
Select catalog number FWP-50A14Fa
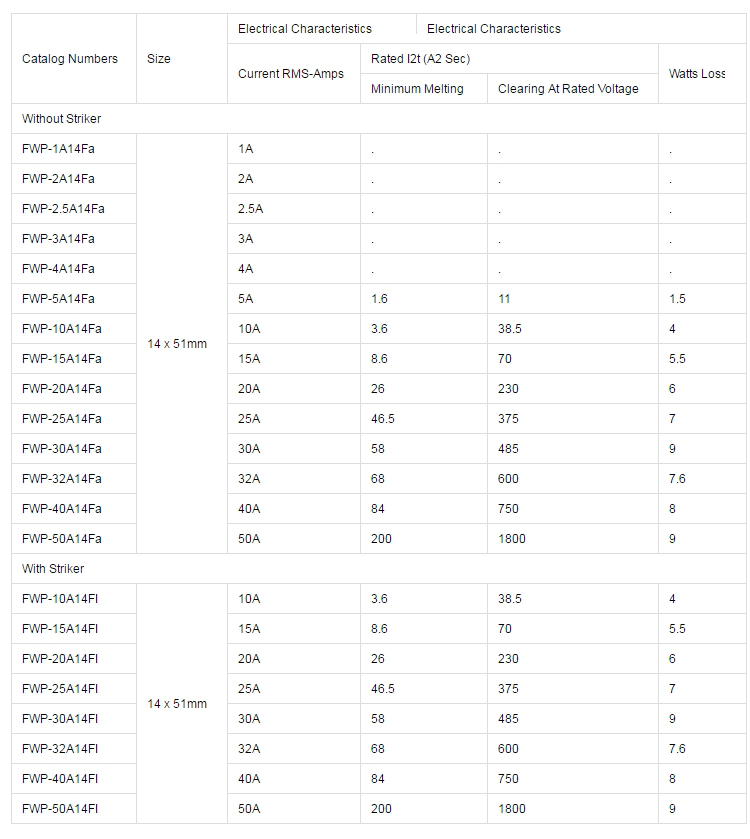click(x=62, y=539)
